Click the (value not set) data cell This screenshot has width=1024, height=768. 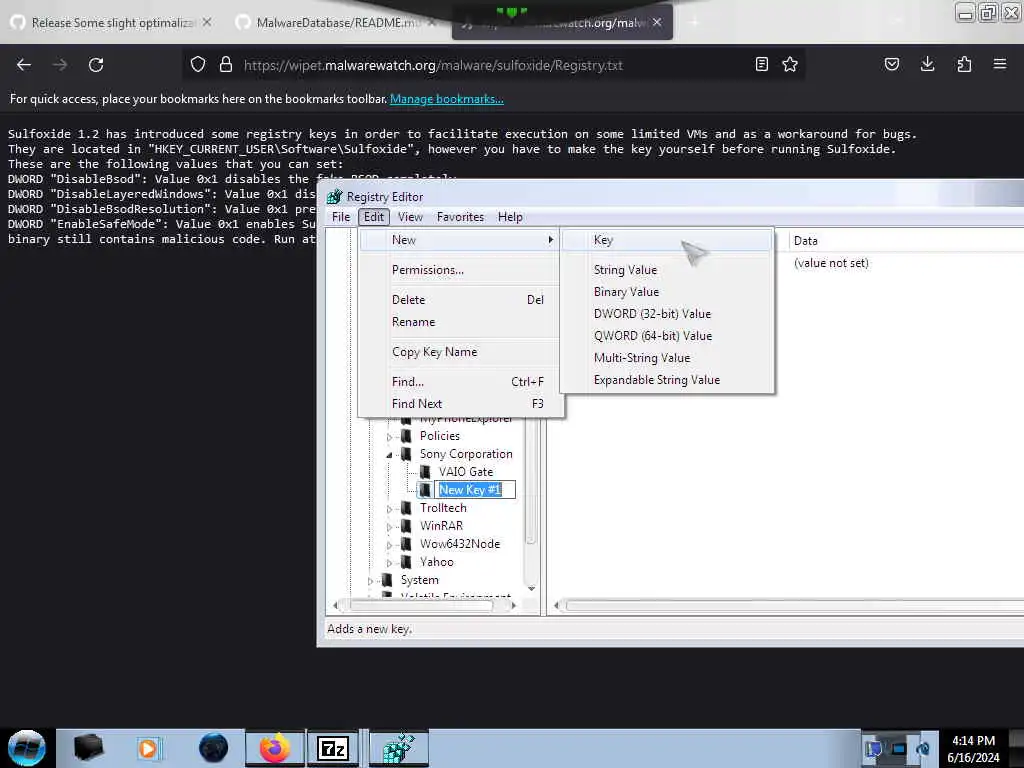click(x=831, y=263)
